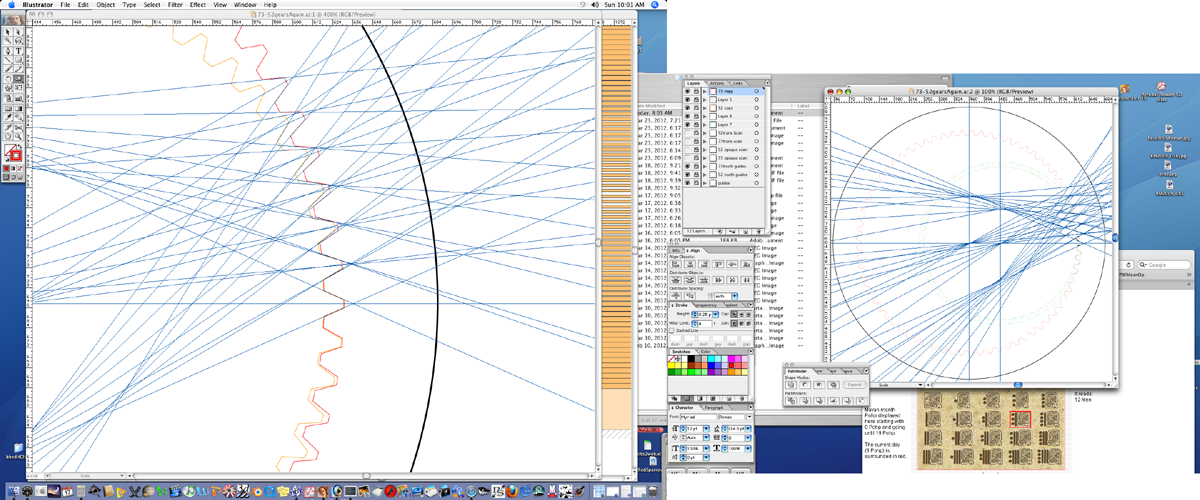Screen dimensions: 1200x500
Task: Toggle visibility of Layer 8
Action: [x=687, y=116]
